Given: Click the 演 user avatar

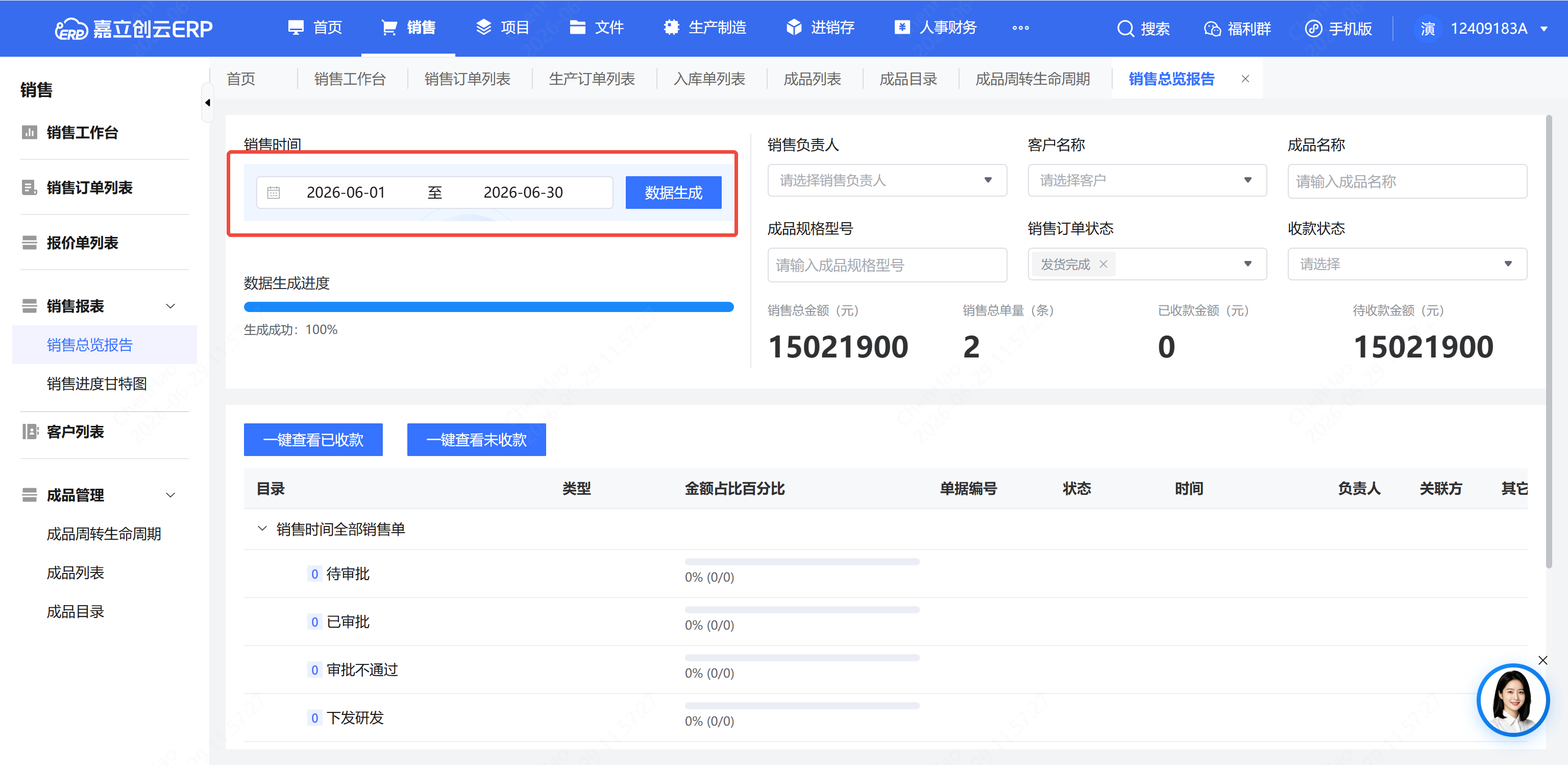Looking at the screenshot, I should [x=1428, y=29].
